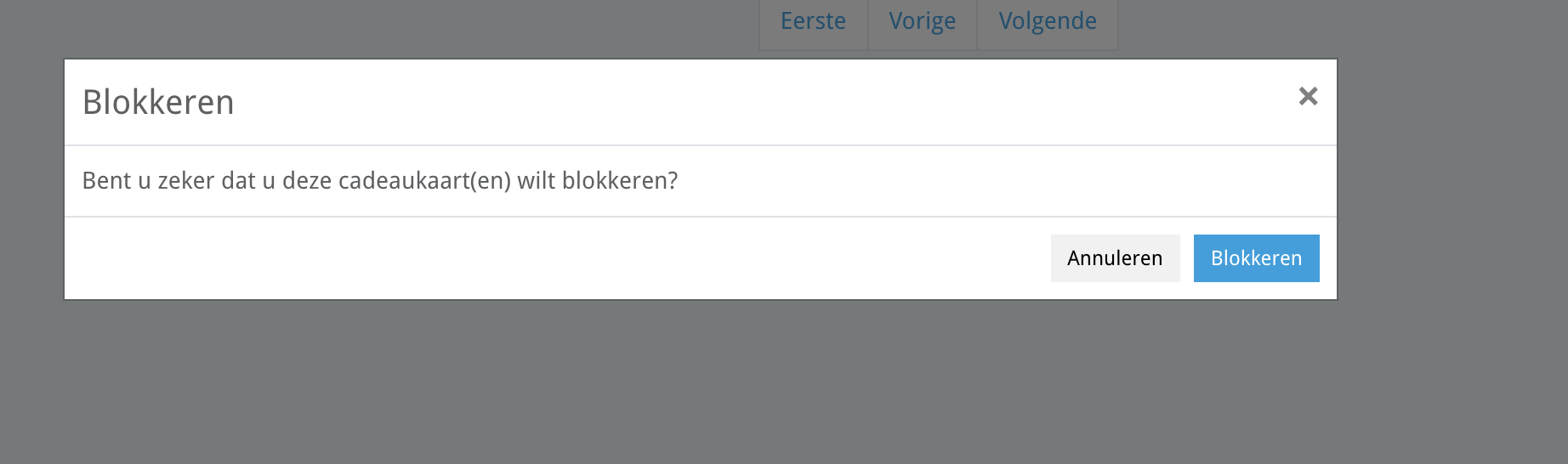Click the dialog header bar next to the title

(x=765, y=102)
